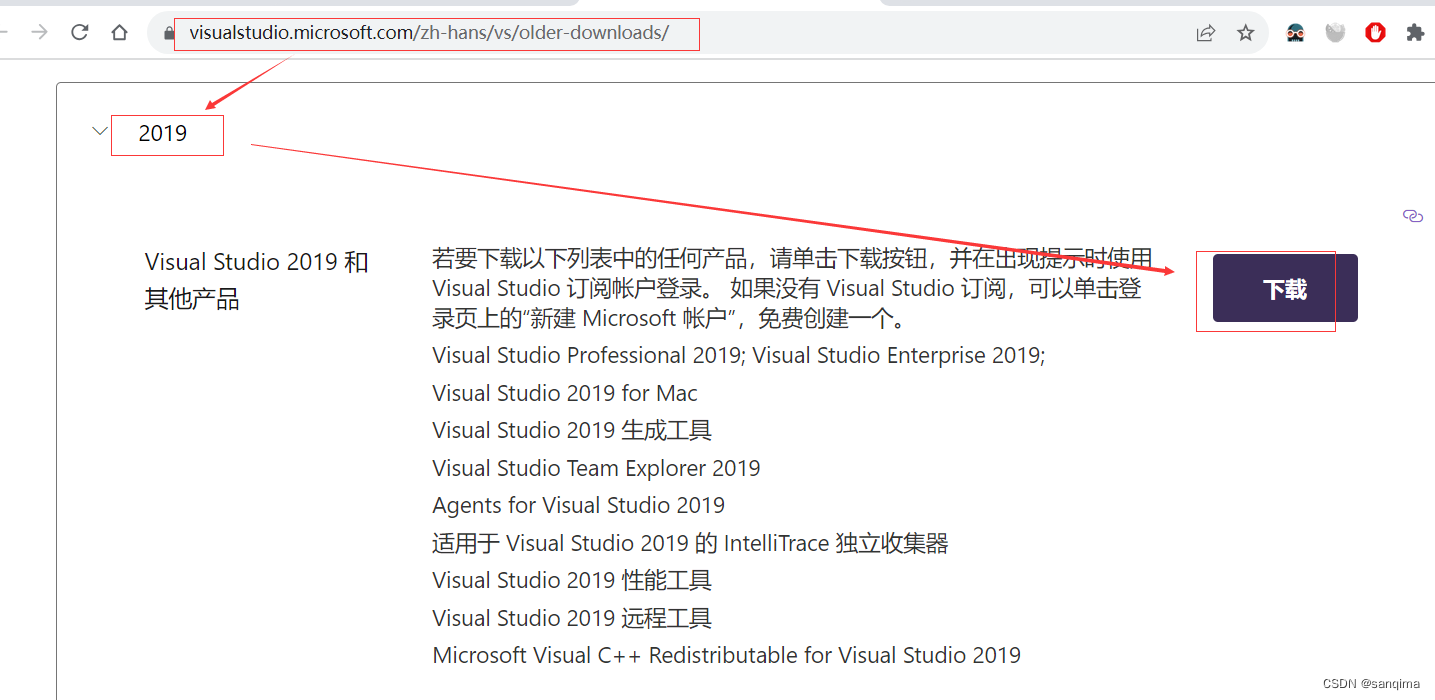Select the 'Visual Studio 2019 远程工具' line
Image resolution: width=1435 pixels, height=700 pixels.
572,618
